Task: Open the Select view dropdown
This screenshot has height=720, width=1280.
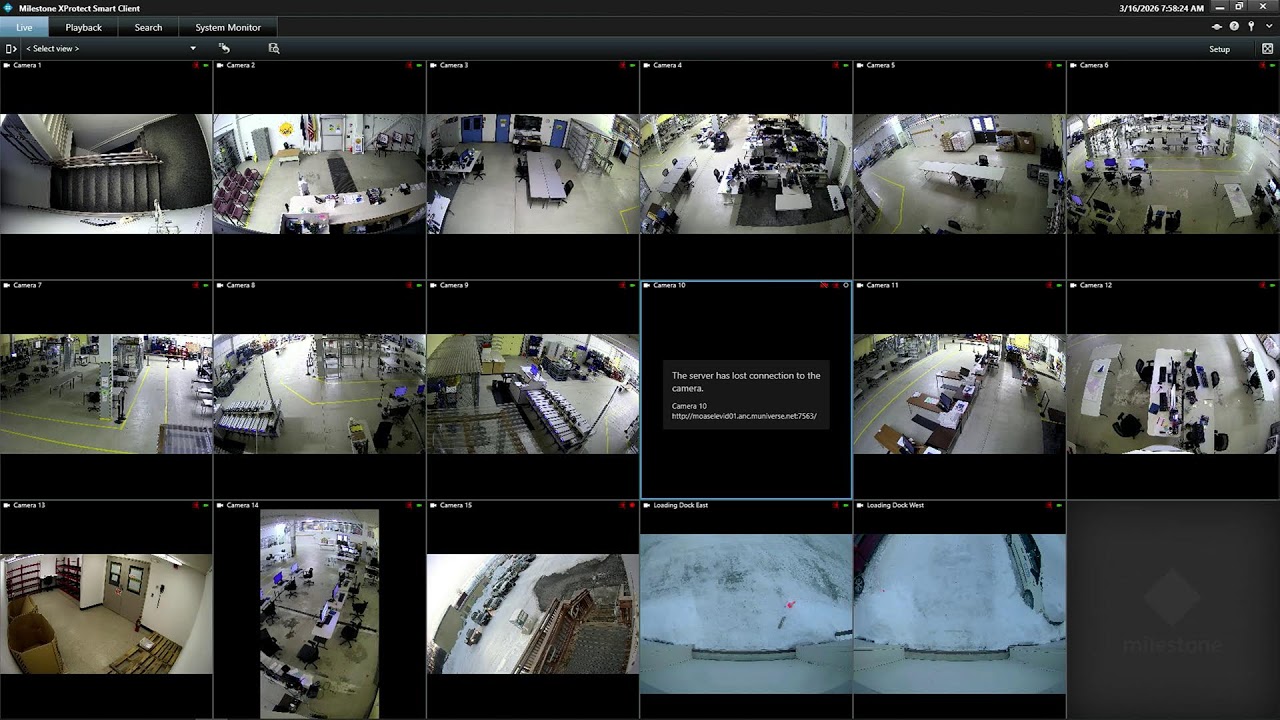Action: [110, 48]
